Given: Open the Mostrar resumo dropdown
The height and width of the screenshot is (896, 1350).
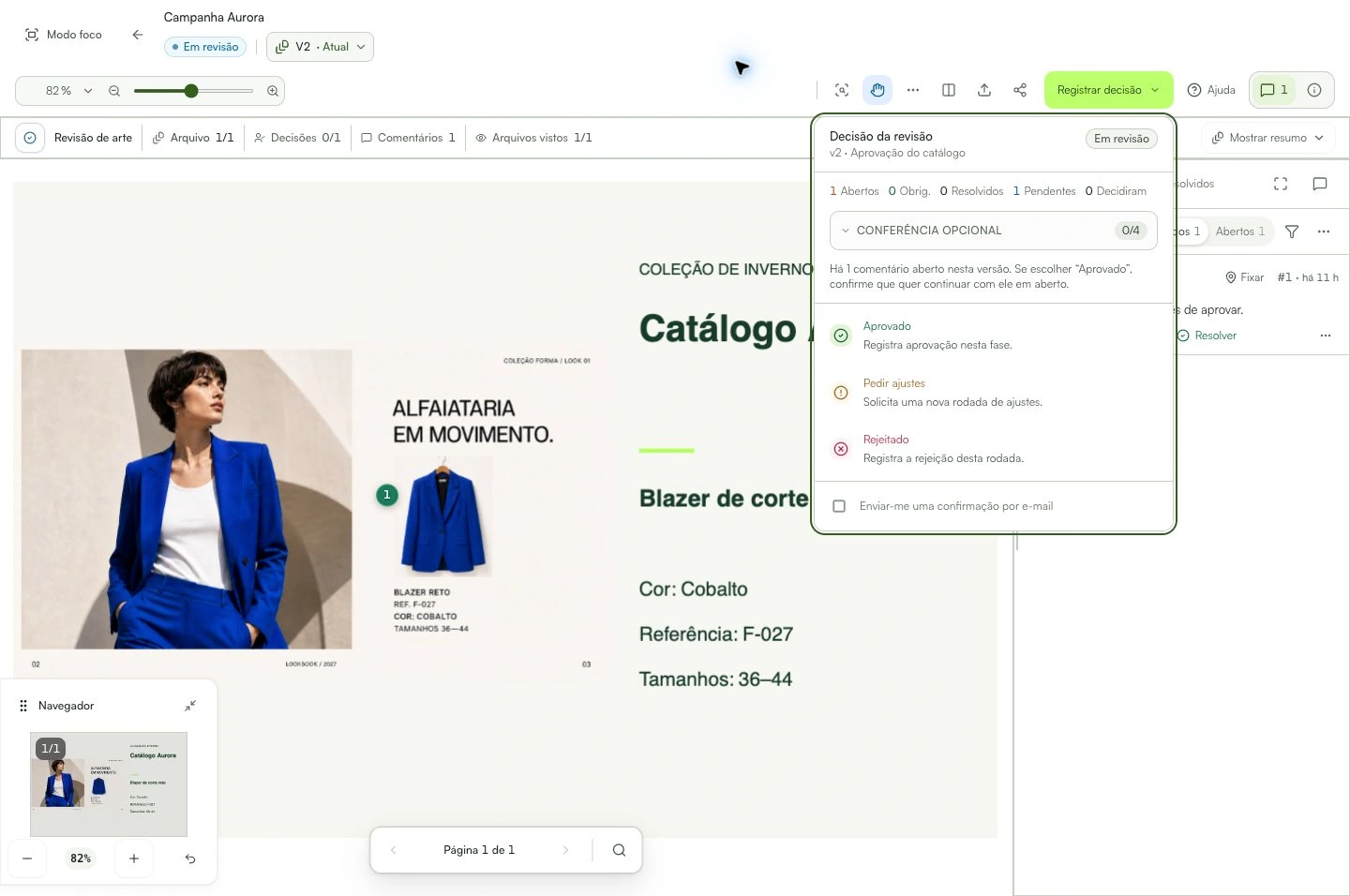Looking at the screenshot, I should [x=1267, y=138].
